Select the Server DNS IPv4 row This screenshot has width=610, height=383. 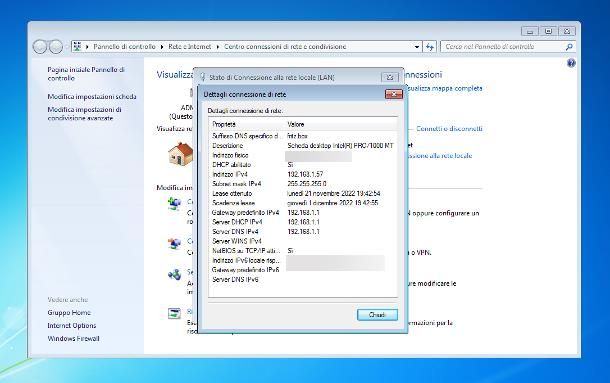pyautogui.click(x=303, y=232)
